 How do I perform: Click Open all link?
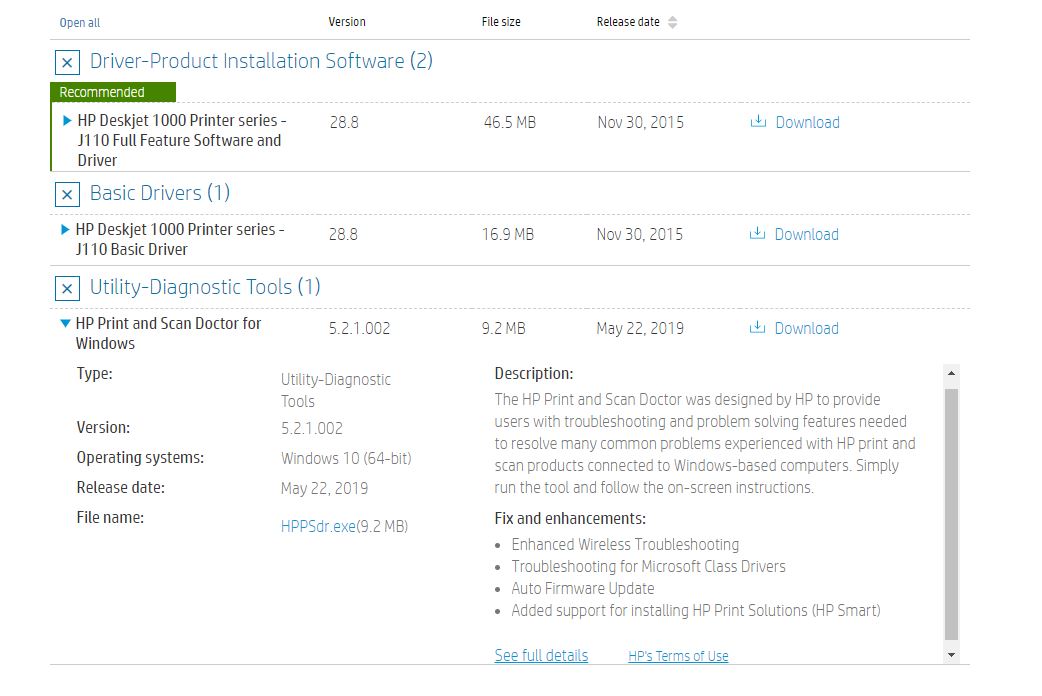80,22
